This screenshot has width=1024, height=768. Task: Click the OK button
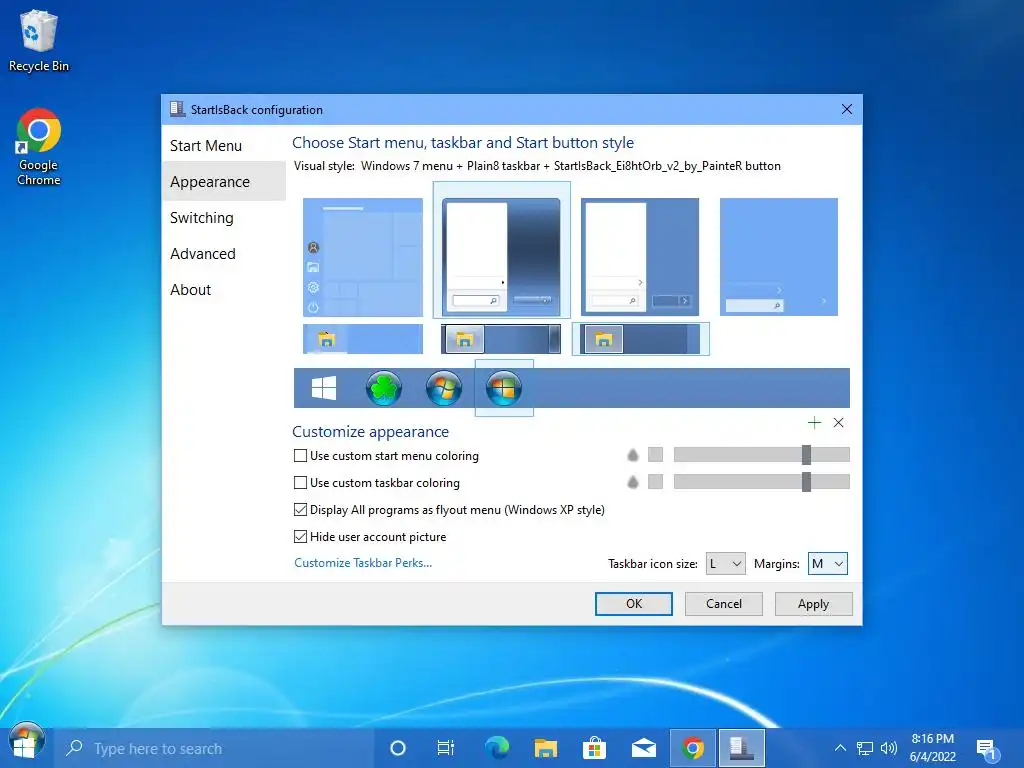[633, 604]
